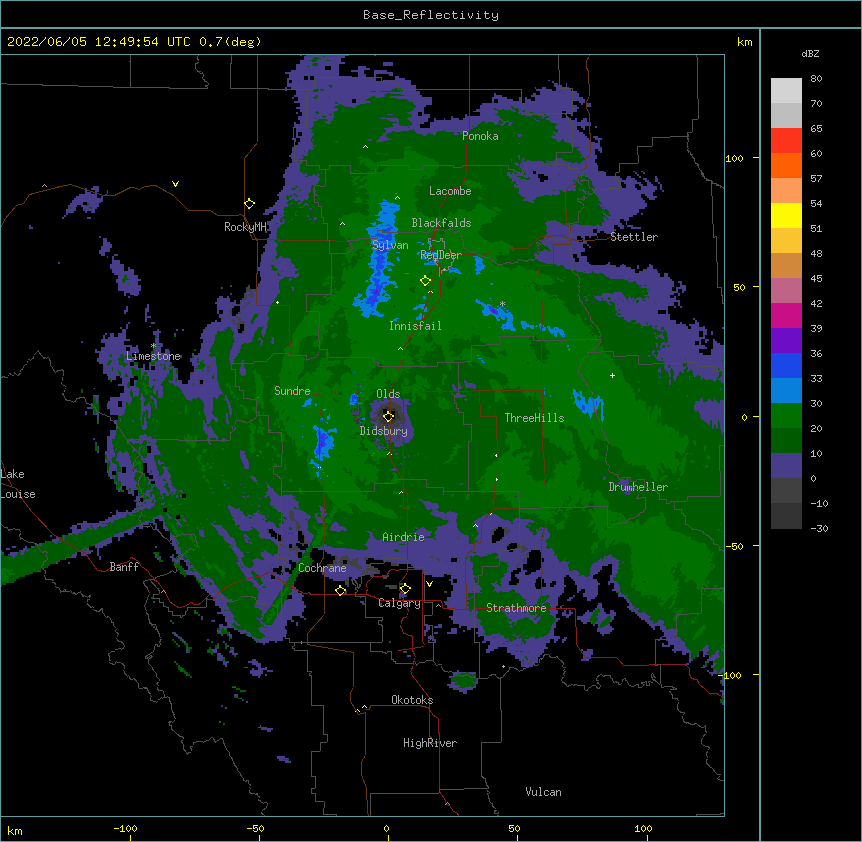Select the Limestone label
This screenshot has height=842, width=862.
[153, 356]
